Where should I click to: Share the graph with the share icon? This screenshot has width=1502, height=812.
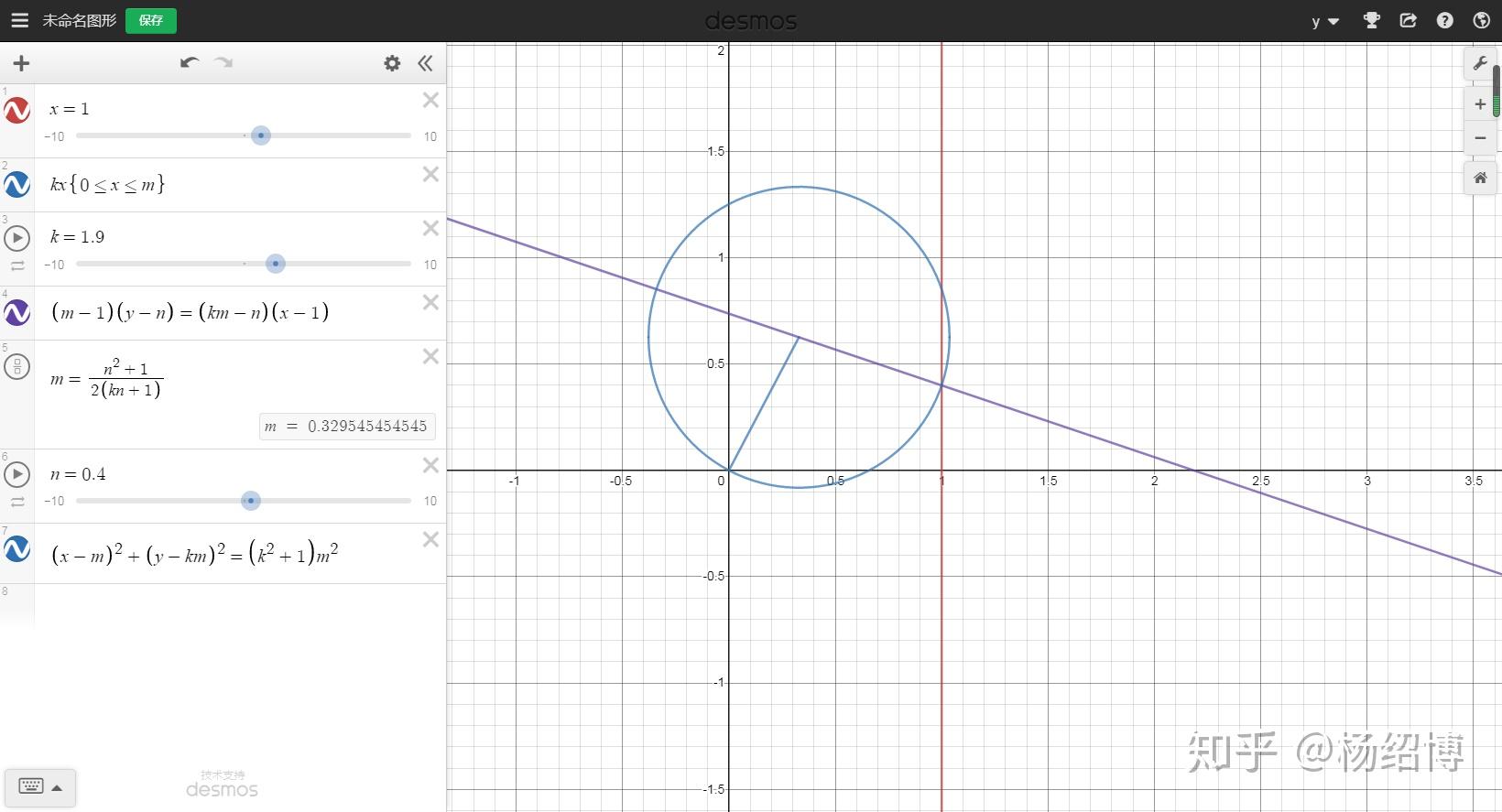click(1409, 20)
